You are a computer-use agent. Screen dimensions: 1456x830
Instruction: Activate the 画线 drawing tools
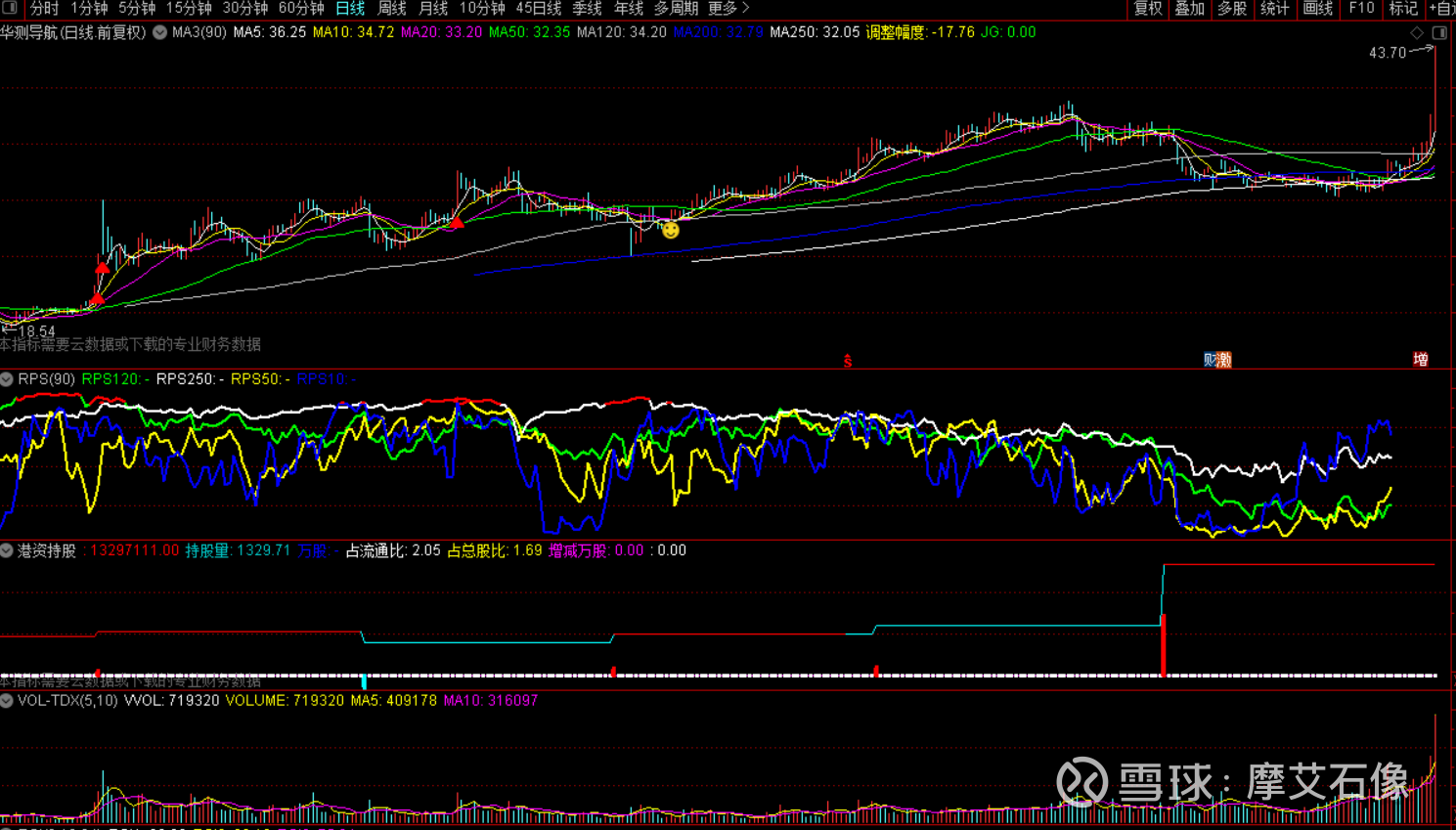[1318, 8]
